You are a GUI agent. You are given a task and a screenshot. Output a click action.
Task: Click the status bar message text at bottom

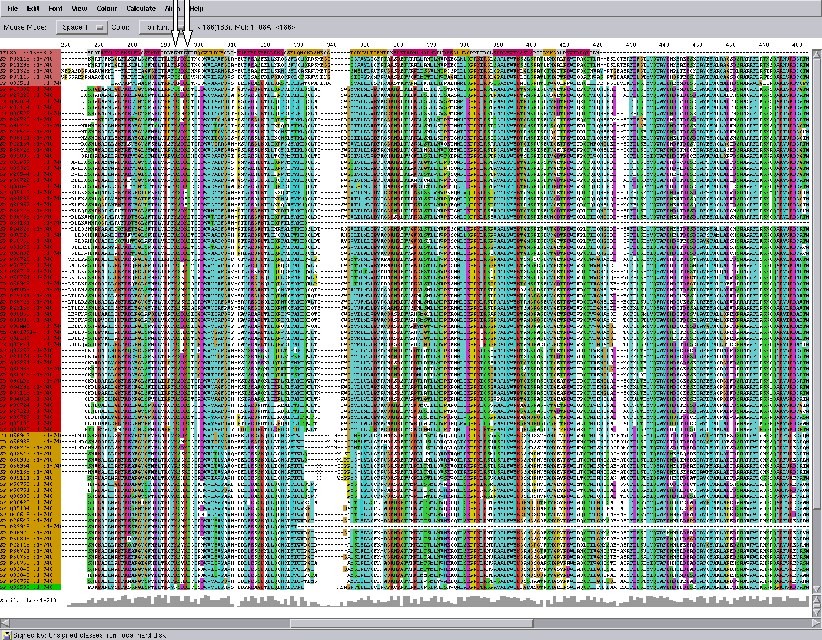point(90,634)
